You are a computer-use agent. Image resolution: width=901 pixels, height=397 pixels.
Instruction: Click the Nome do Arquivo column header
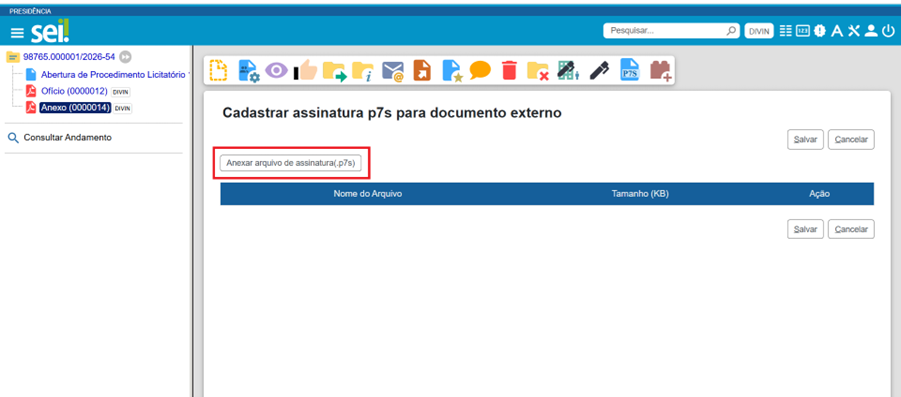368,194
